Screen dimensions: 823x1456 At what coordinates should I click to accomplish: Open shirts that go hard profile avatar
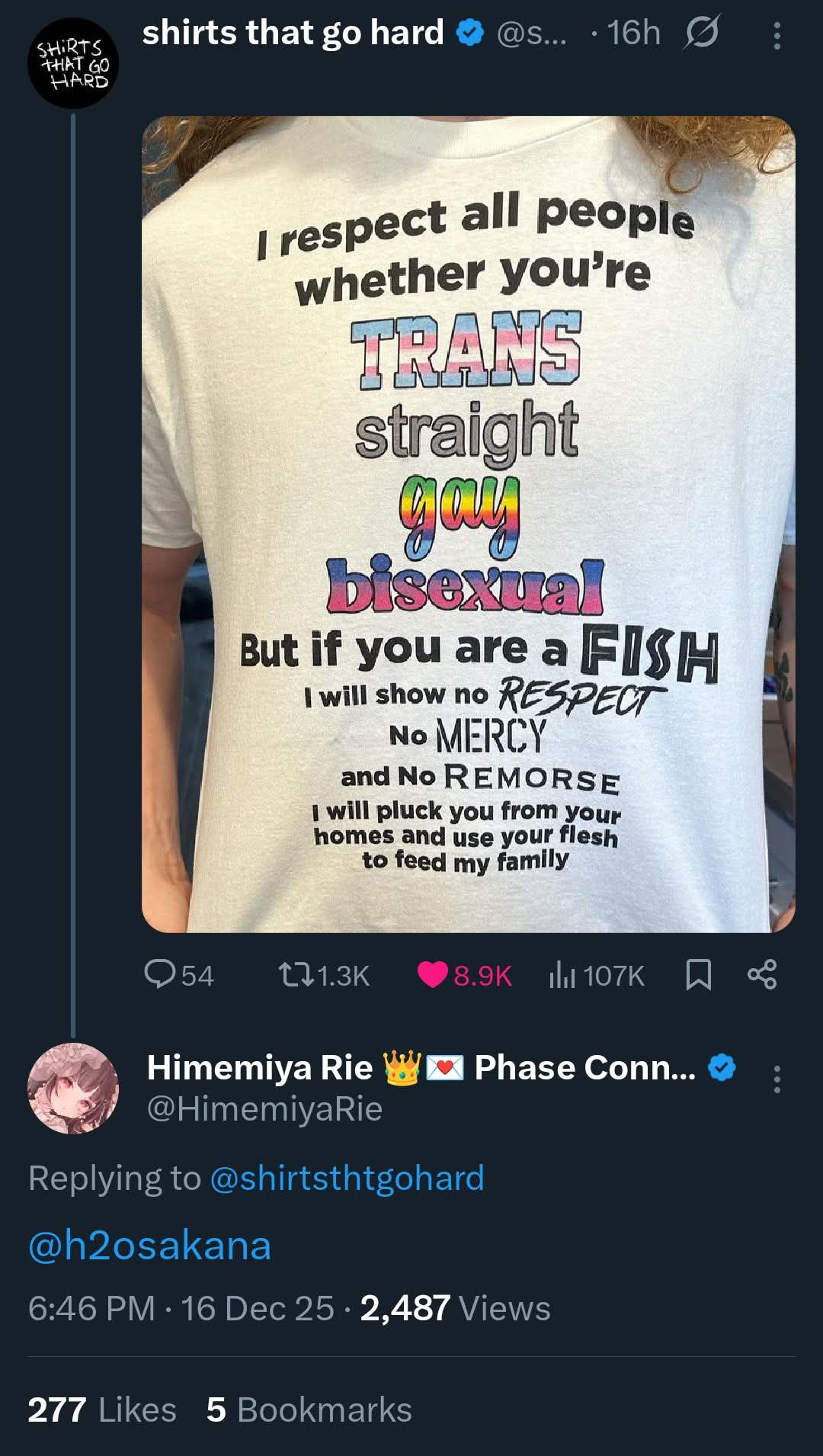pyautogui.click(x=73, y=63)
